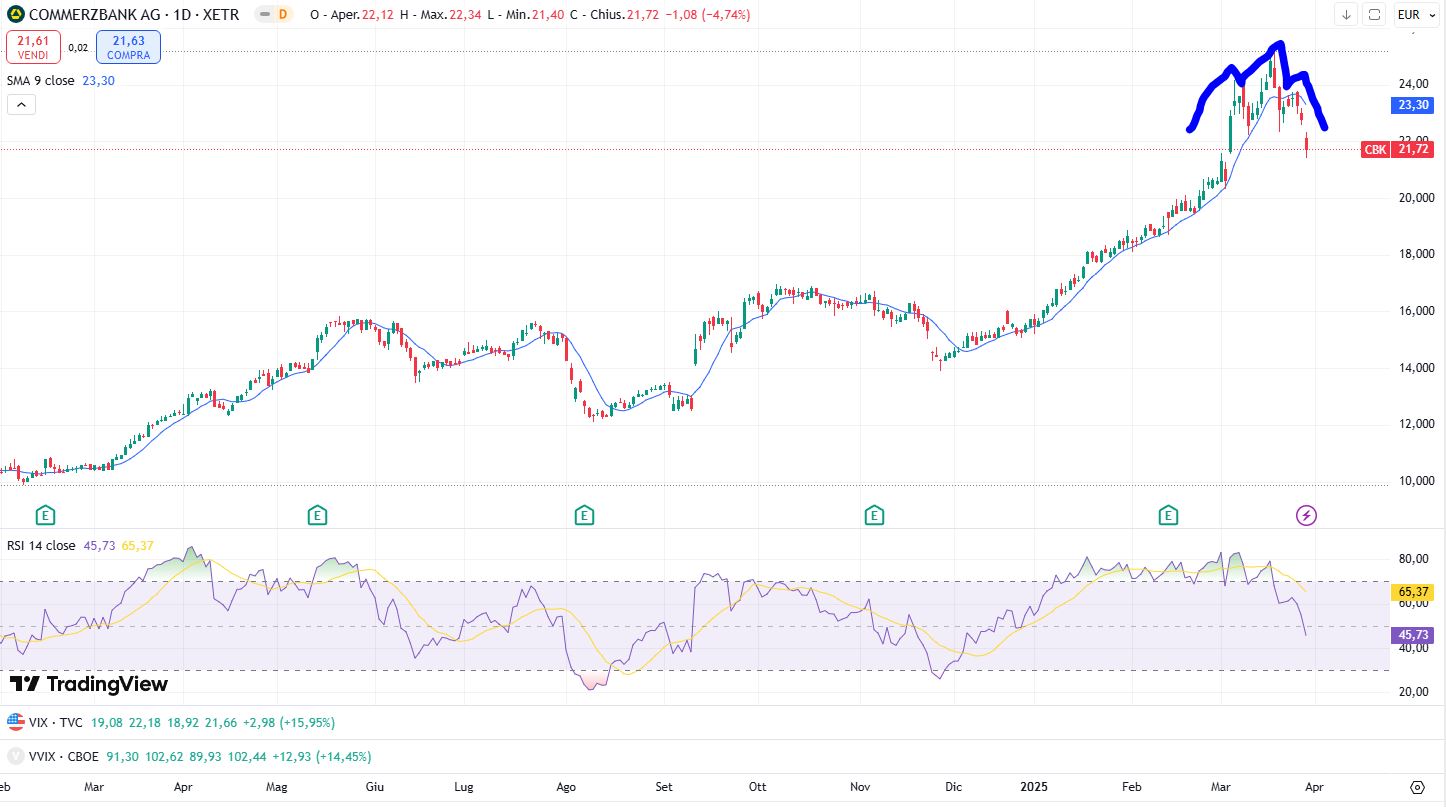Click the yellow 65,37 value in the RSI legend
This screenshot has width=1446, height=807.
coord(137,546)
